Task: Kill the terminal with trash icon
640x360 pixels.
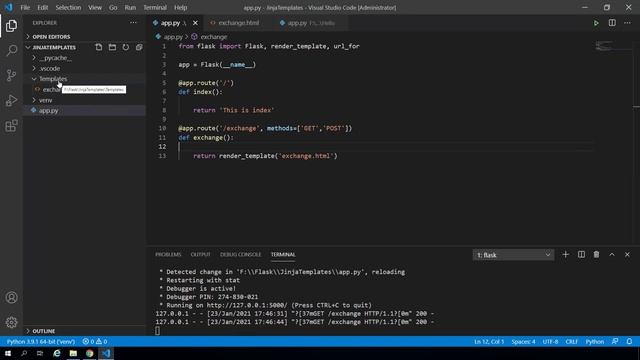Action: pos(596,255)
